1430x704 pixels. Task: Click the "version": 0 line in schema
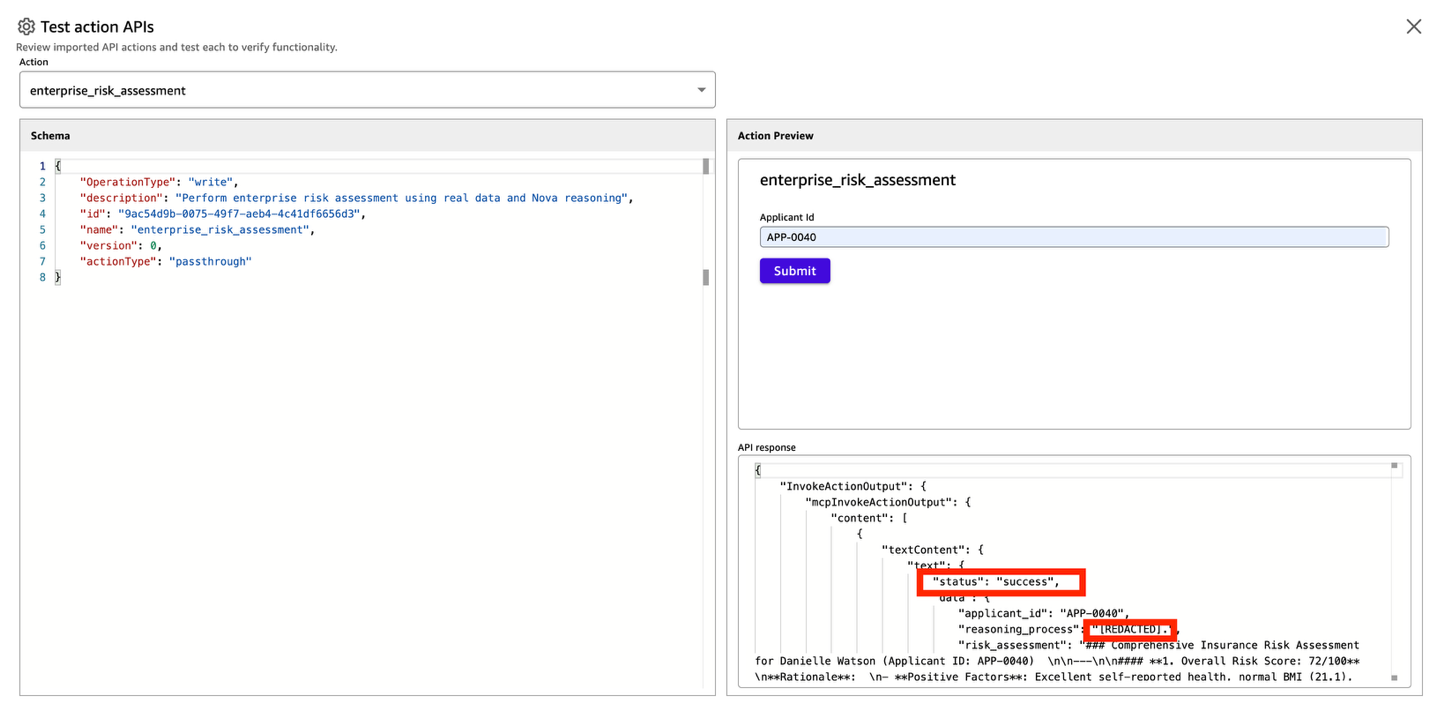pyautogui.click(x=120, y=246)
